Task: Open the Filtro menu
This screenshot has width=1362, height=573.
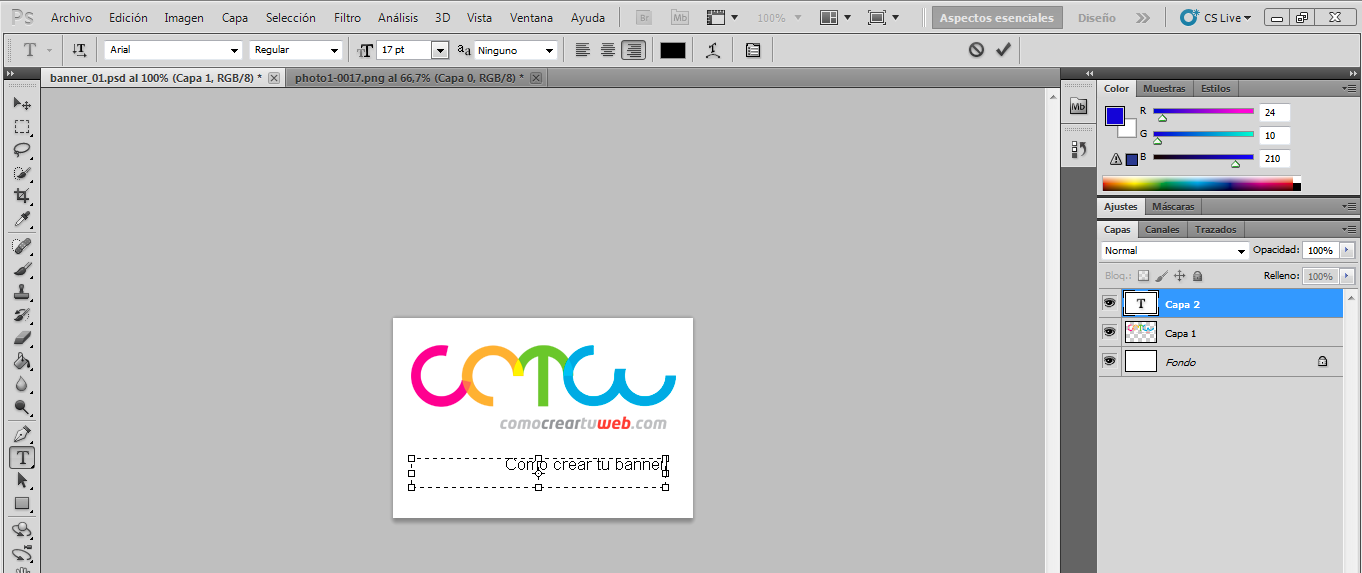Action: tap(347, 18)
